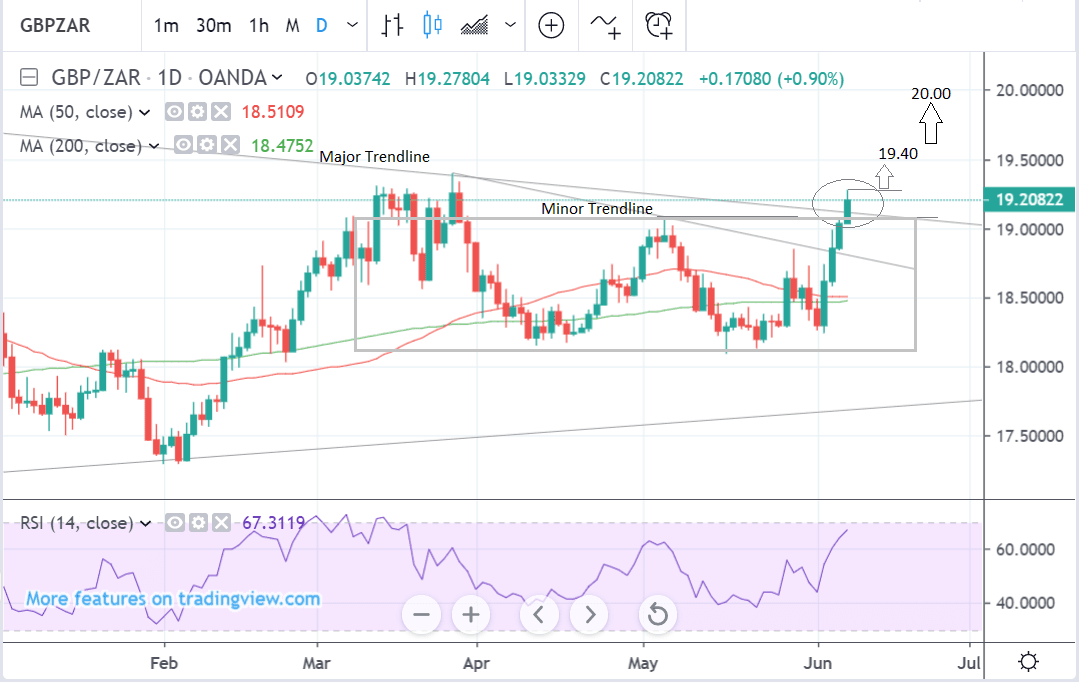Select the bar chart style icon
Screen dimensions: 1079x682
click(393, 25)
